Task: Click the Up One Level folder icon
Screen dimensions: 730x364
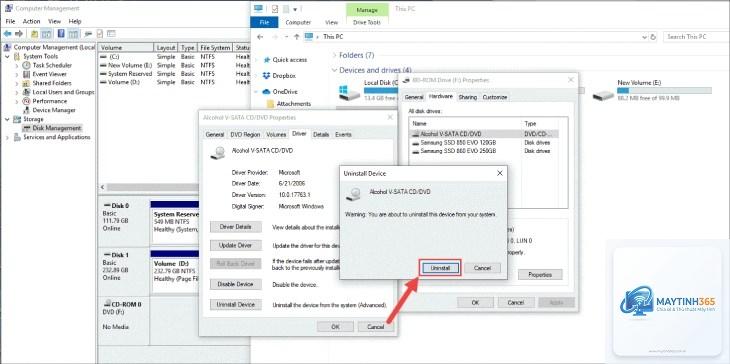Action: 34,34
